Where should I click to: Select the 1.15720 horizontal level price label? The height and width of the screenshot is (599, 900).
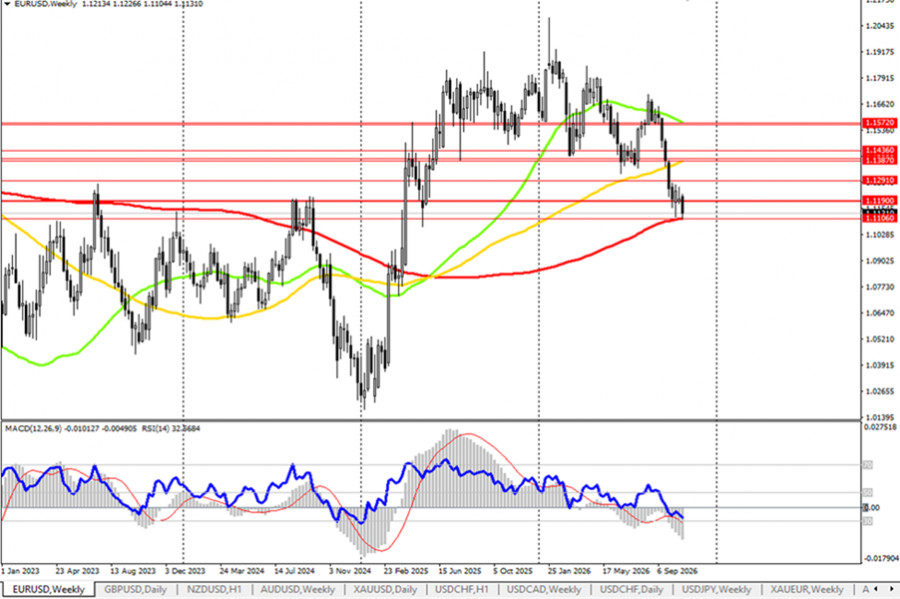click(x=879, y=123)
